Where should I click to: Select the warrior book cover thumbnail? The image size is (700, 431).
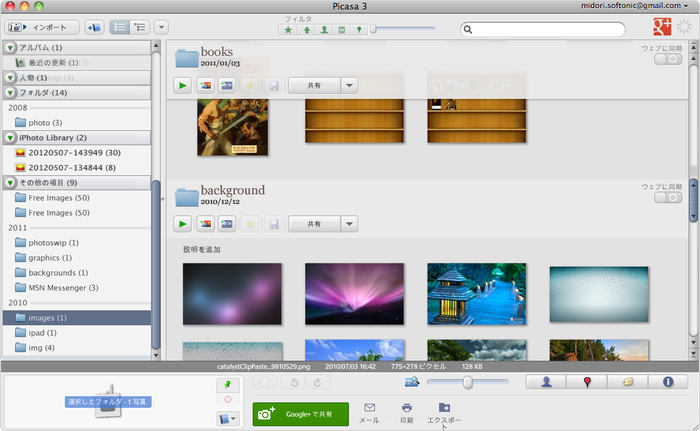[x=233, y=127]
